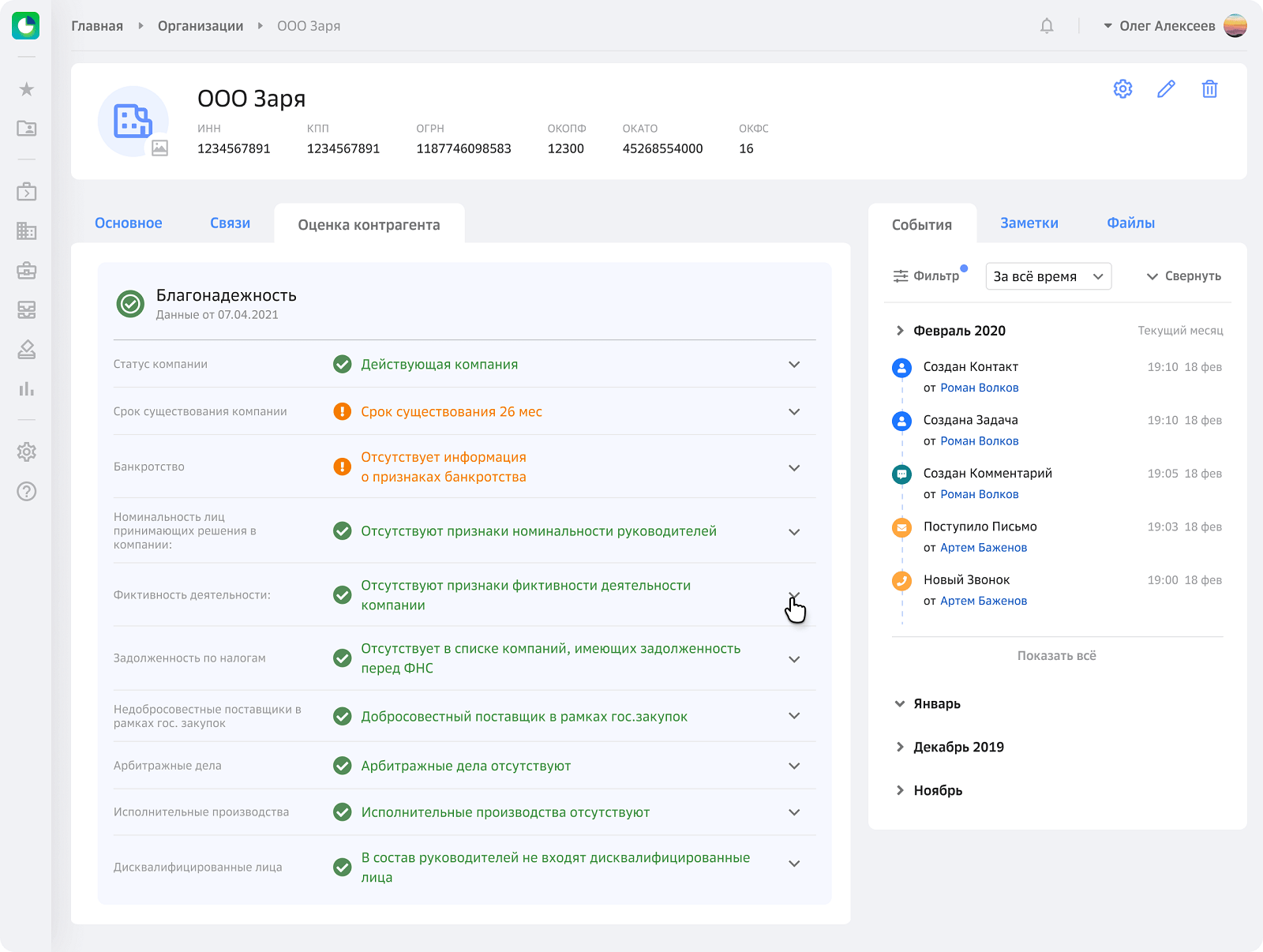Click the notification bell icon
This screenshot has height=952, width=1263.
[x=1047, y=26]
